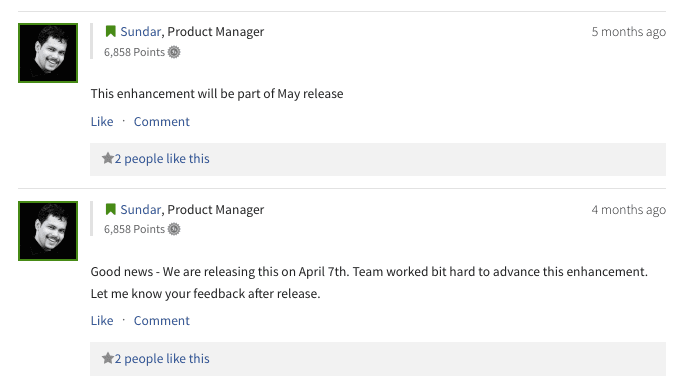
Task: Click star icon under April 7th comment
Action: pyautogui.click(x=107, y=358)
